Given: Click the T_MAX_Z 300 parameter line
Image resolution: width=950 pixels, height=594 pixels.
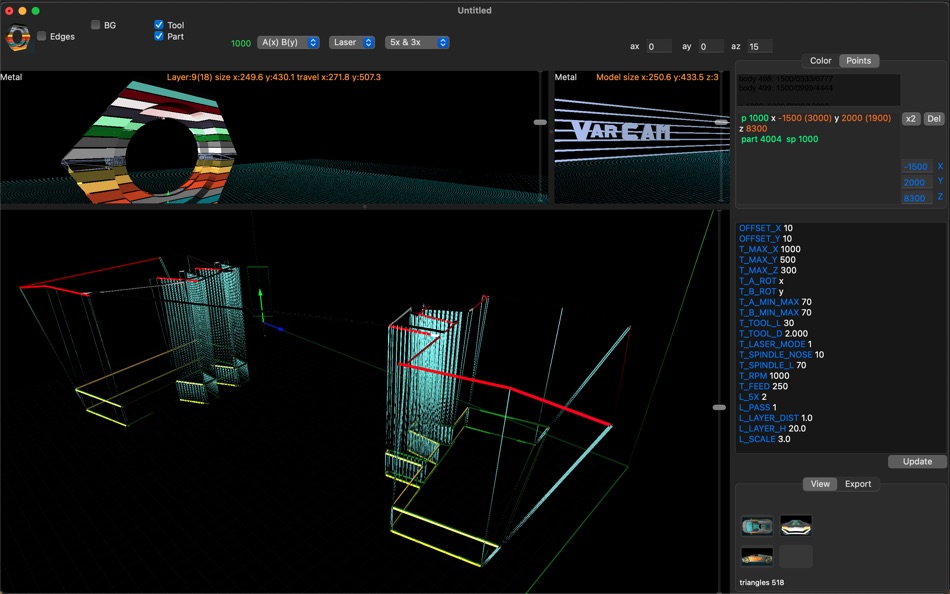Looking at the screenshot, I should coord(768,270).
